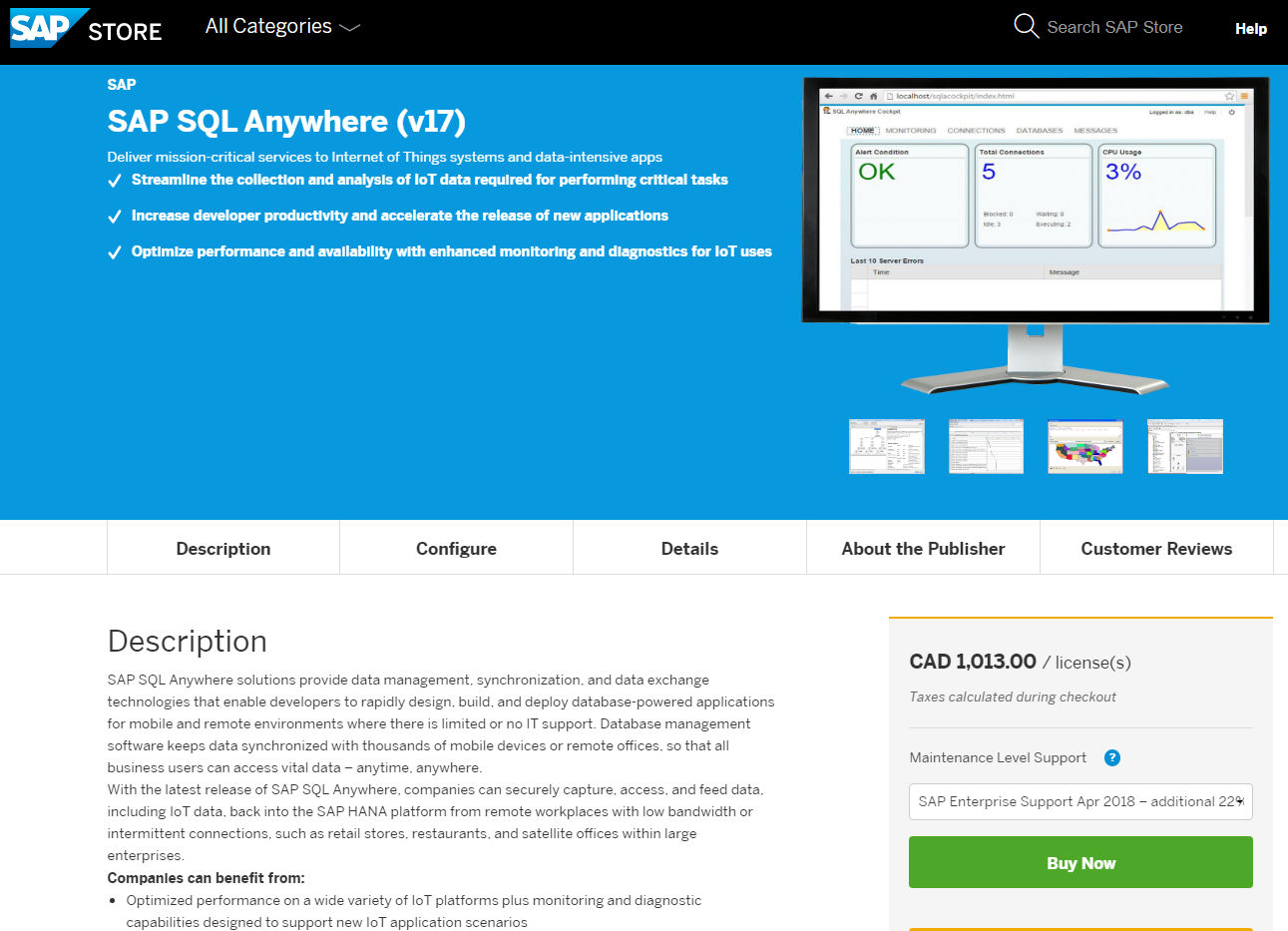The image size is (1288, 931).
Task: Click the main monitor product image
Action: pos(1036,234)
